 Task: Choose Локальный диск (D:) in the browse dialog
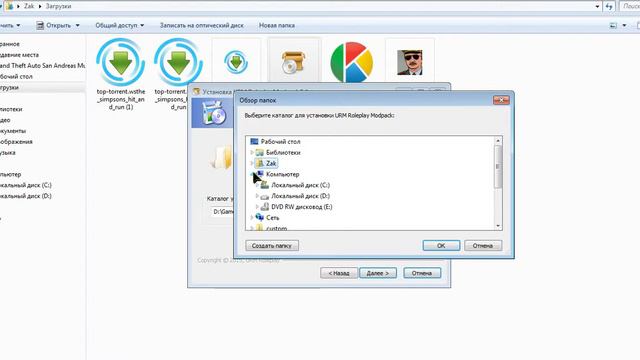pyautogui.click(x=300, y=196)
